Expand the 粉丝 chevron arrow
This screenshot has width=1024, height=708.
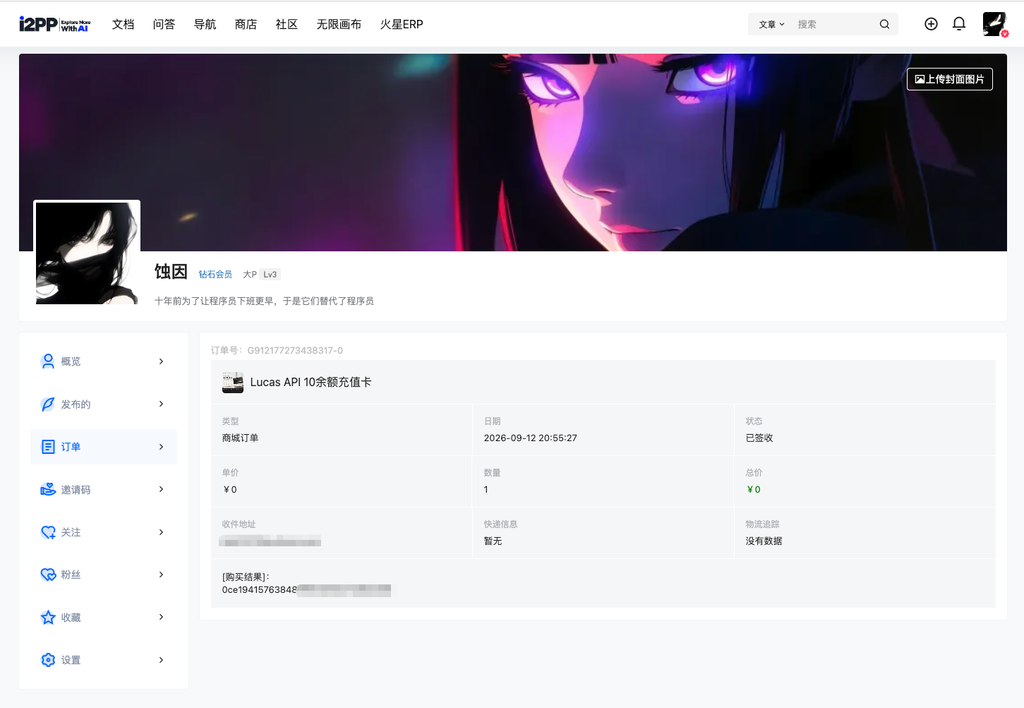161,575
